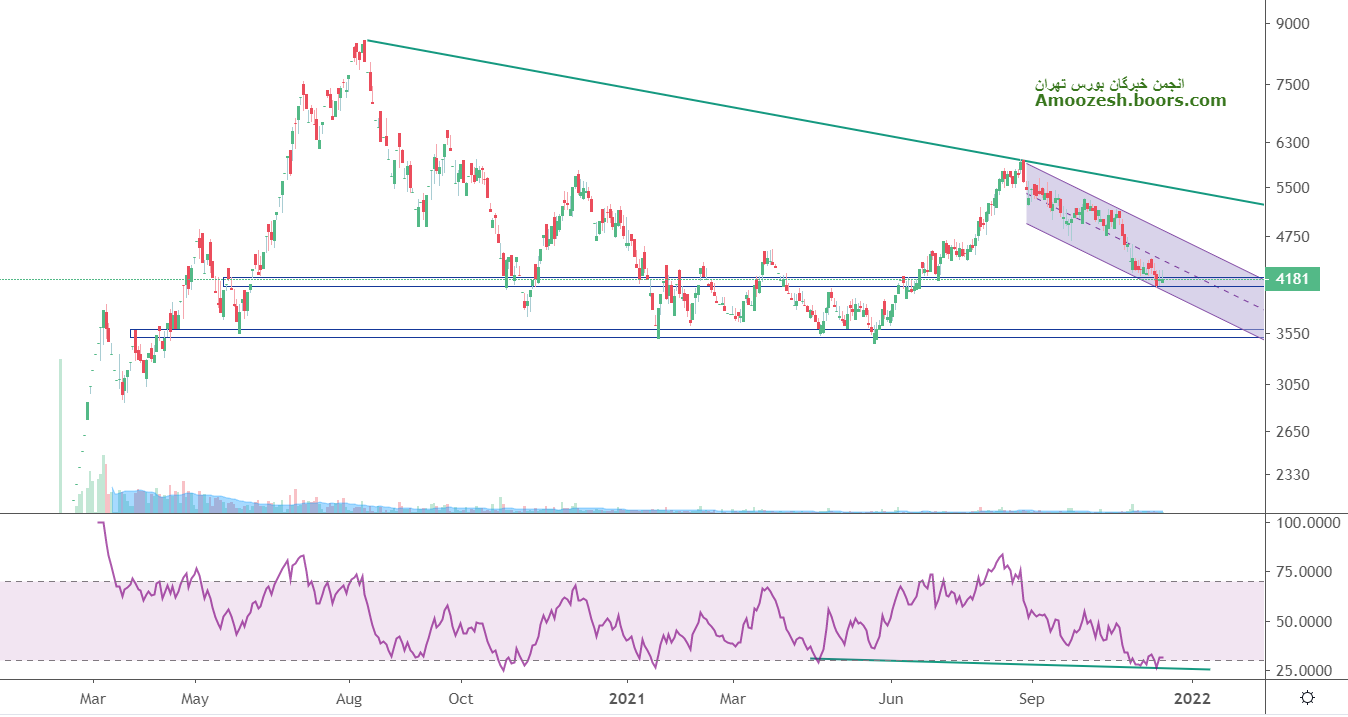
Task: Open chart settings gear icon
Action: [1308, 697]
